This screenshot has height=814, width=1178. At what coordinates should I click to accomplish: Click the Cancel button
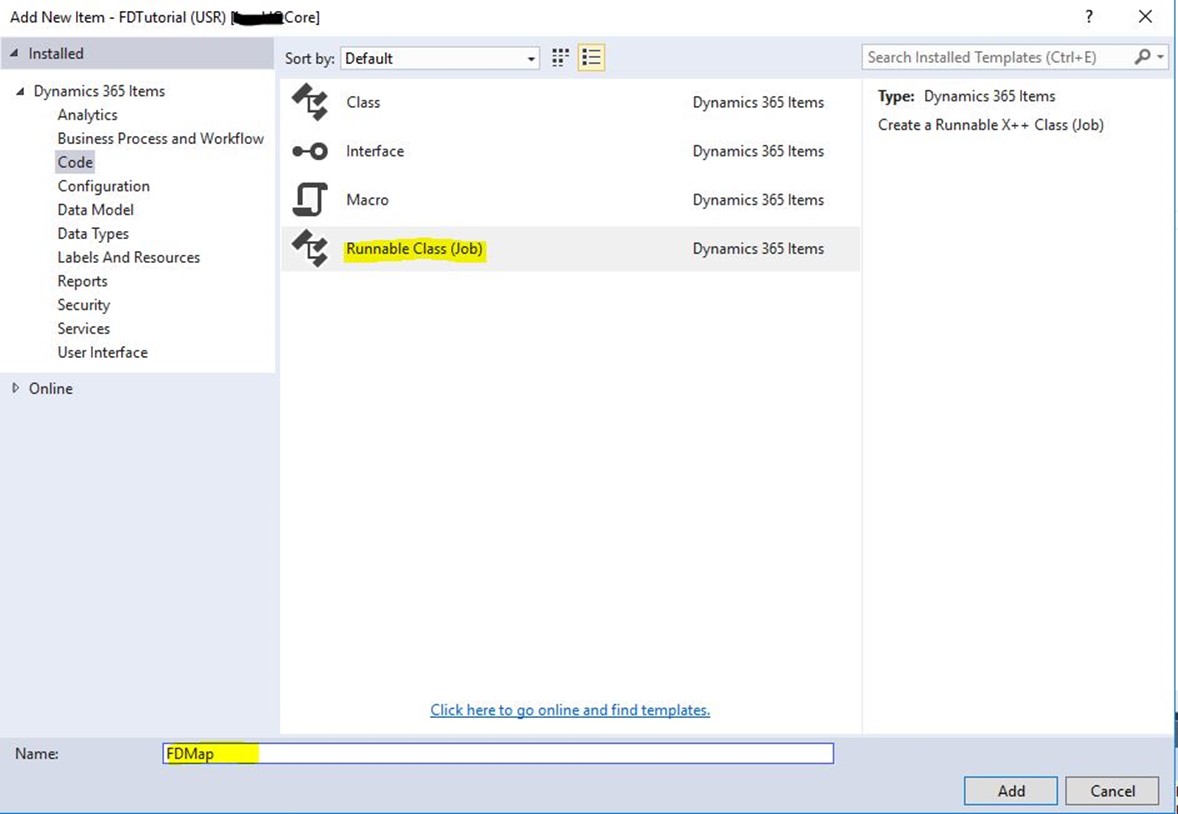coord(1112,791)
